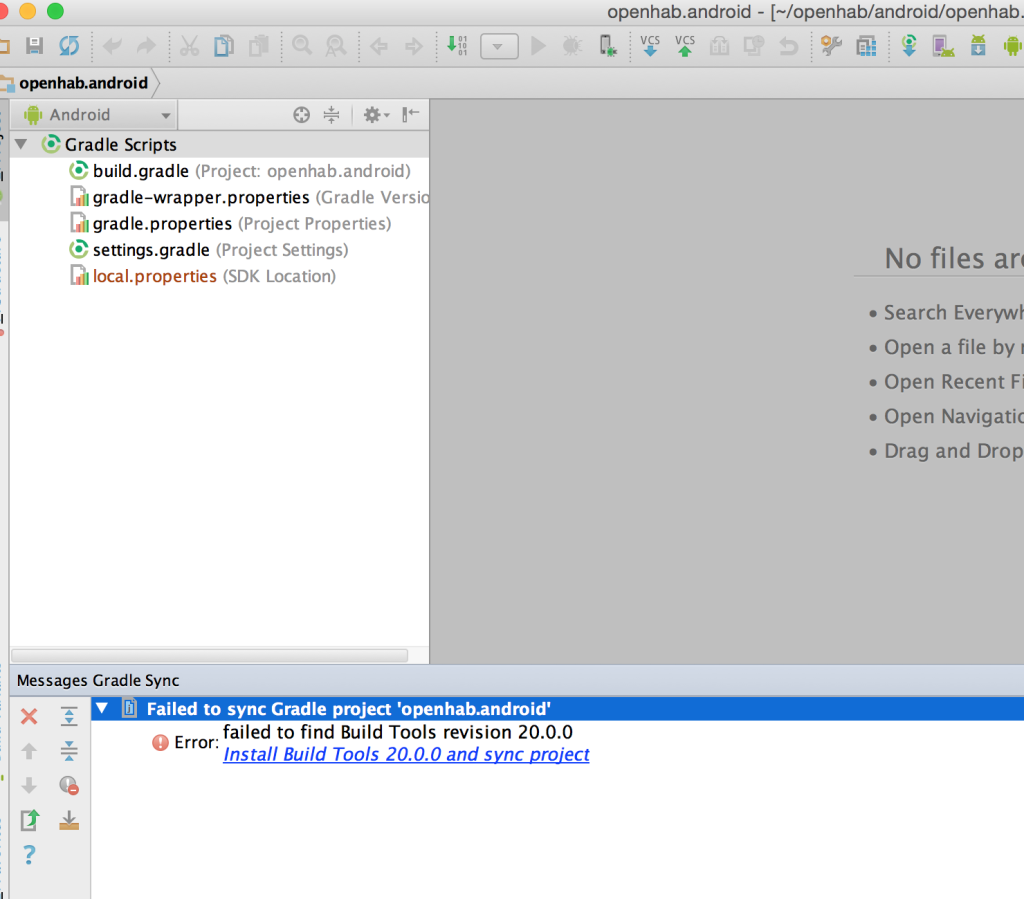This screenshot has height=899, width=1024.
Task: Close the Messages panel with red X
Action: pyautogui.click(x=29, y=716)
